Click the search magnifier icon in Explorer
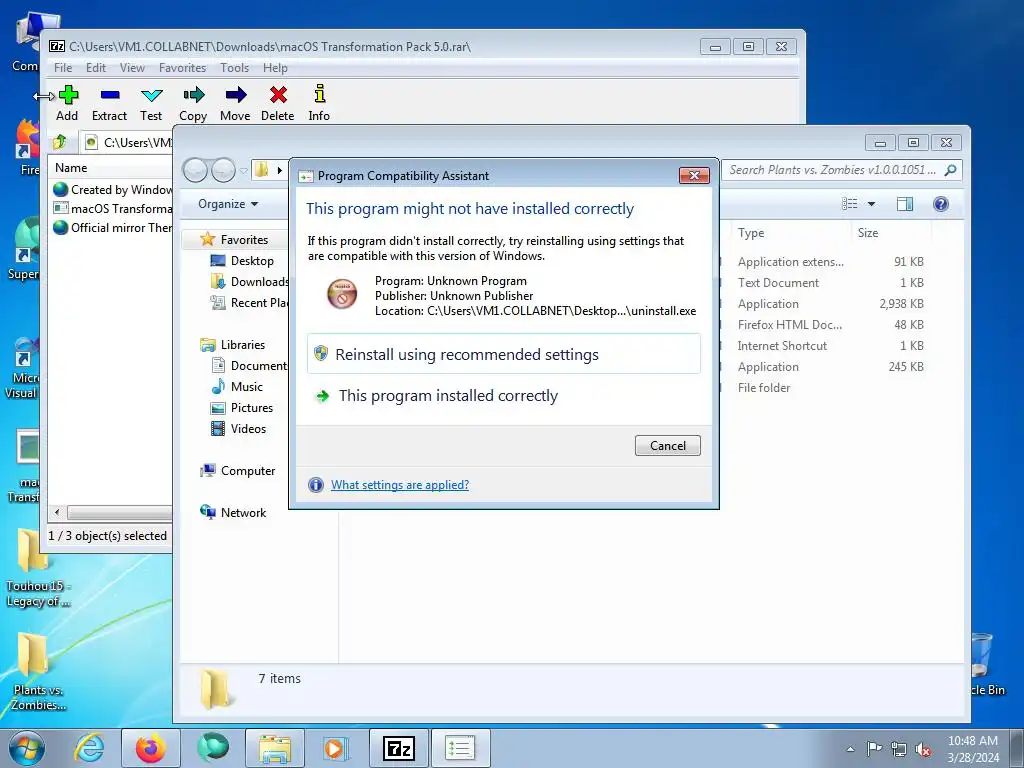This screenshot has height=768, width=1024. point(951,170)
